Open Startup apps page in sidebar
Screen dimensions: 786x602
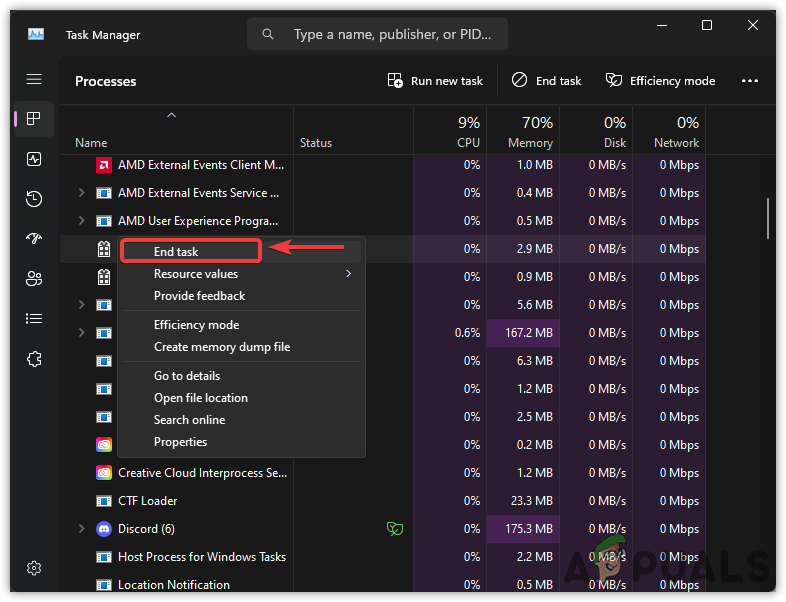(34, 239)
